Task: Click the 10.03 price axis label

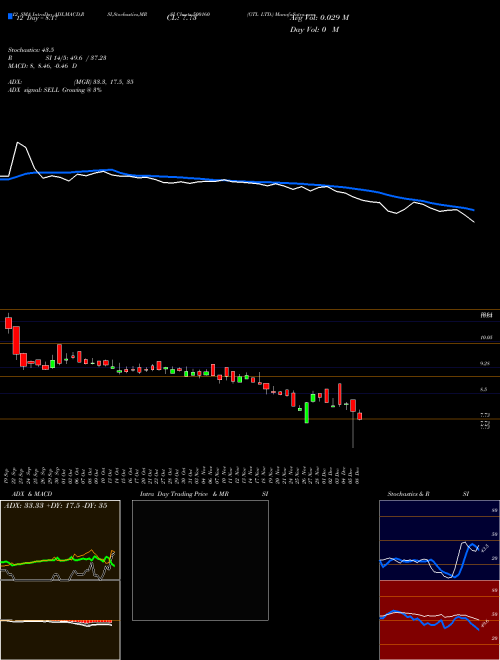Action: coord(487,338)
